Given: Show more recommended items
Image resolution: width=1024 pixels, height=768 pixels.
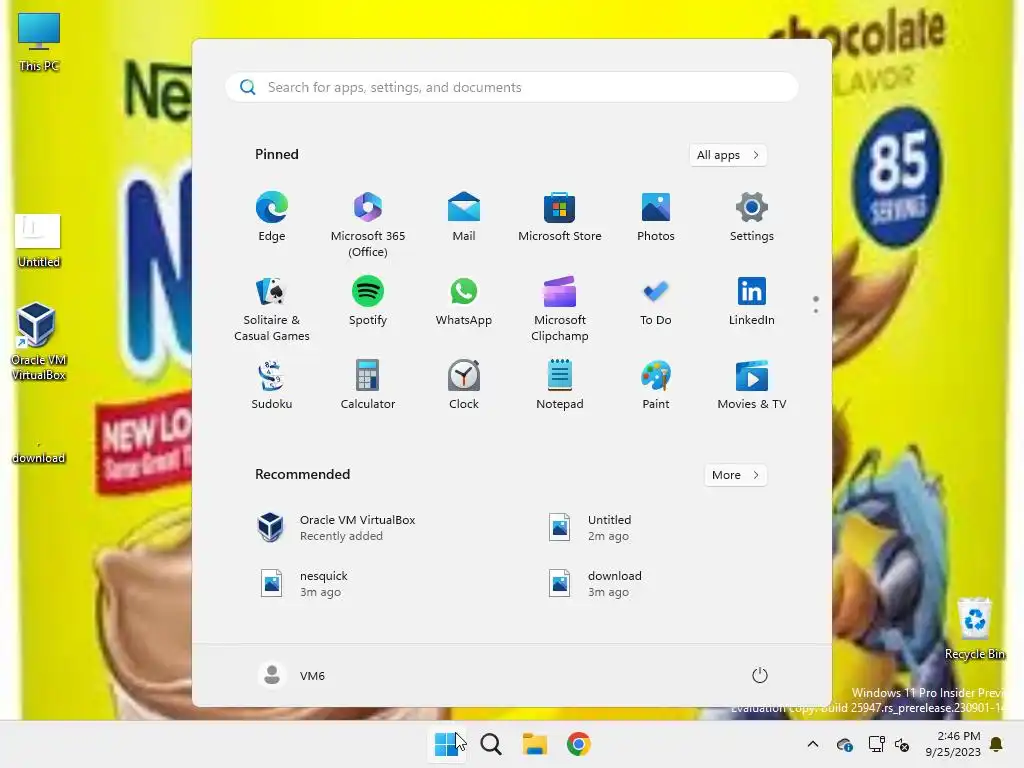Looking at the screenshot, I should 736,475.
